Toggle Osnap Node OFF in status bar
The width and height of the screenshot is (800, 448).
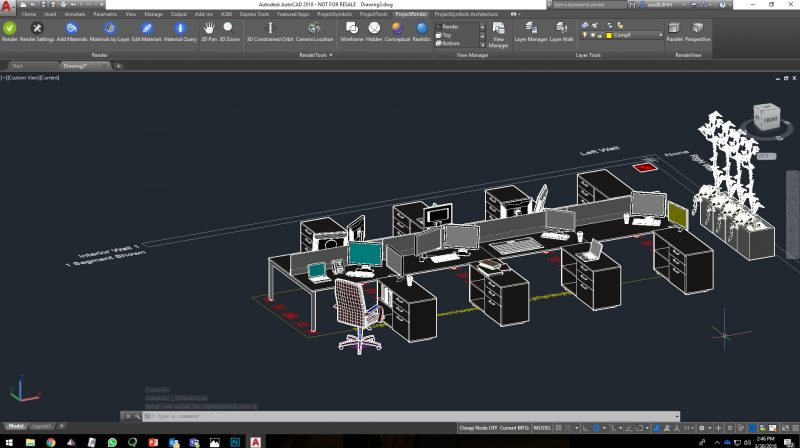[477, 427]
